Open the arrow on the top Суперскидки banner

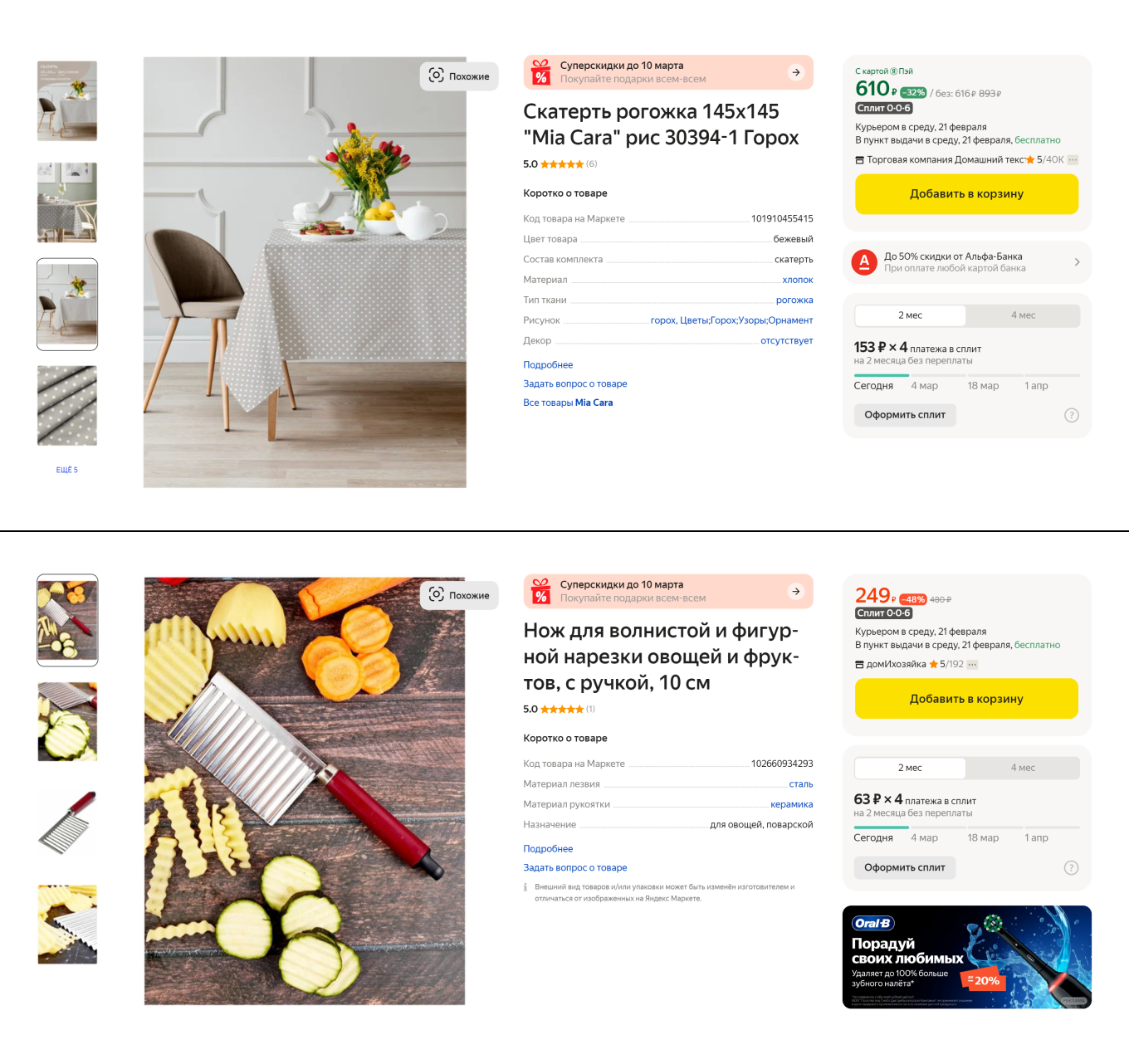click(x=796, y=72)
